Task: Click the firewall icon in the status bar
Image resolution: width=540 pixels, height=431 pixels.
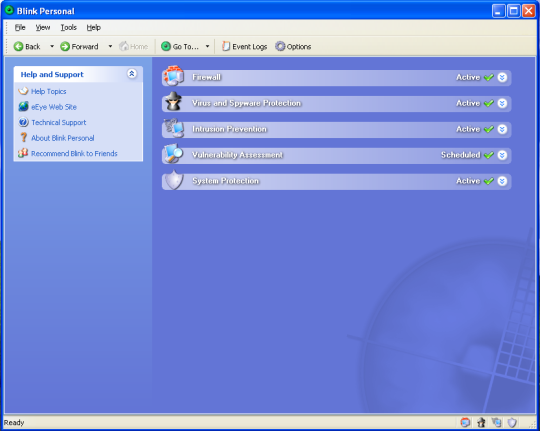Action: pos(465,422)
